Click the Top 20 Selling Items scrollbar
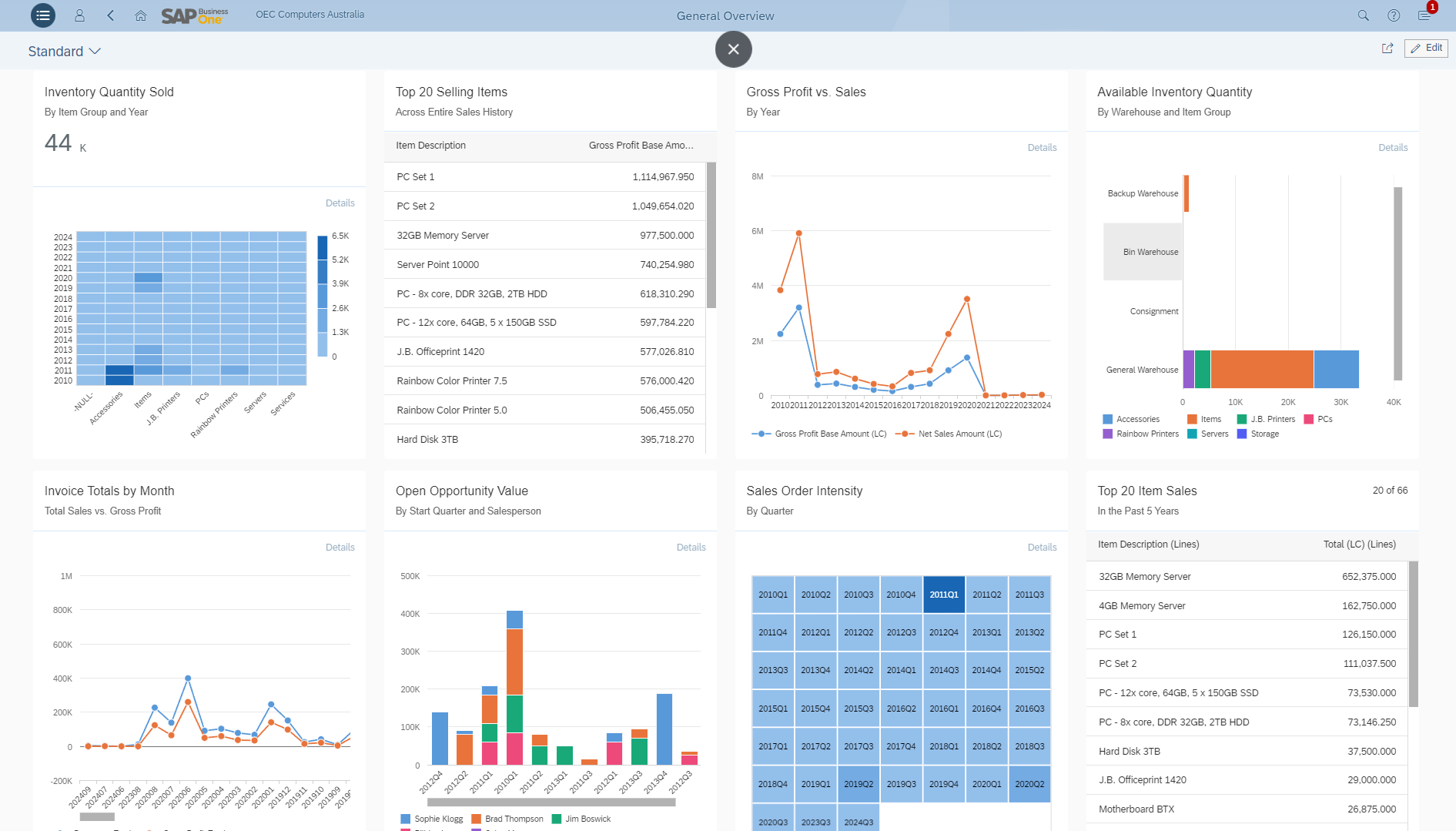 pos(711,235)
